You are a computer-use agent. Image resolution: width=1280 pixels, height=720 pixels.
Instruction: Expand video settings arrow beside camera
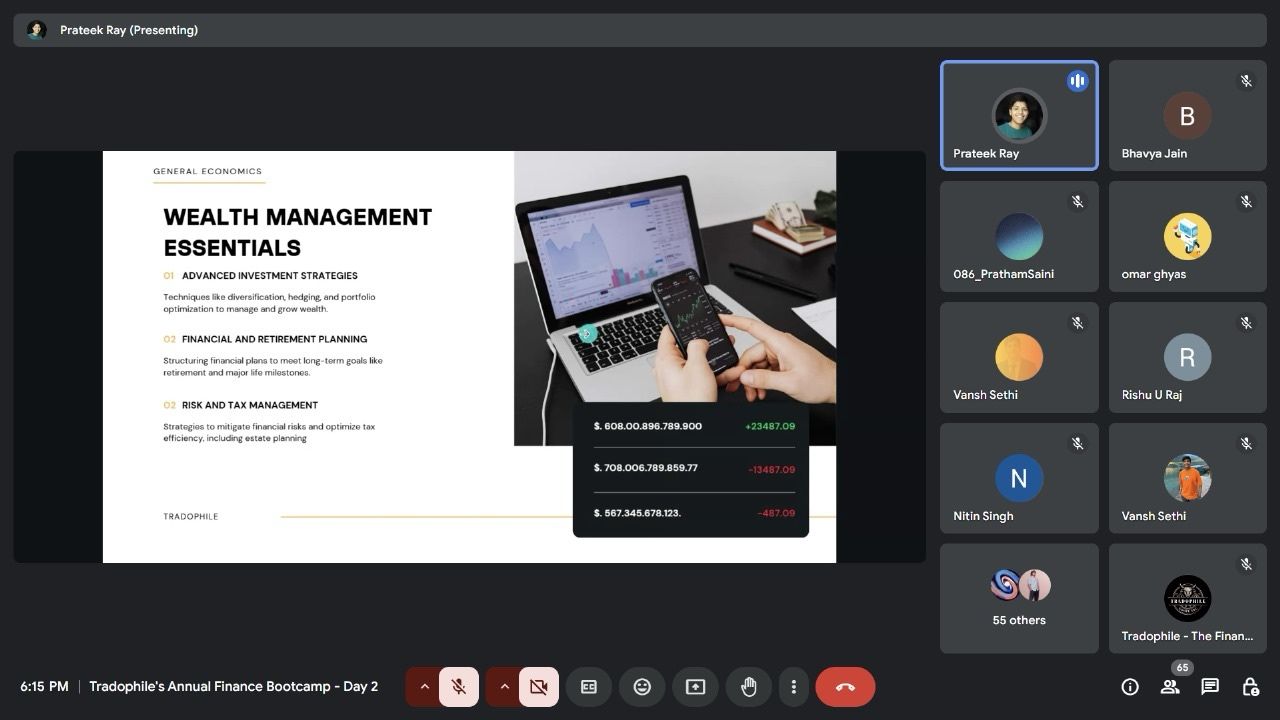[504, 687]
